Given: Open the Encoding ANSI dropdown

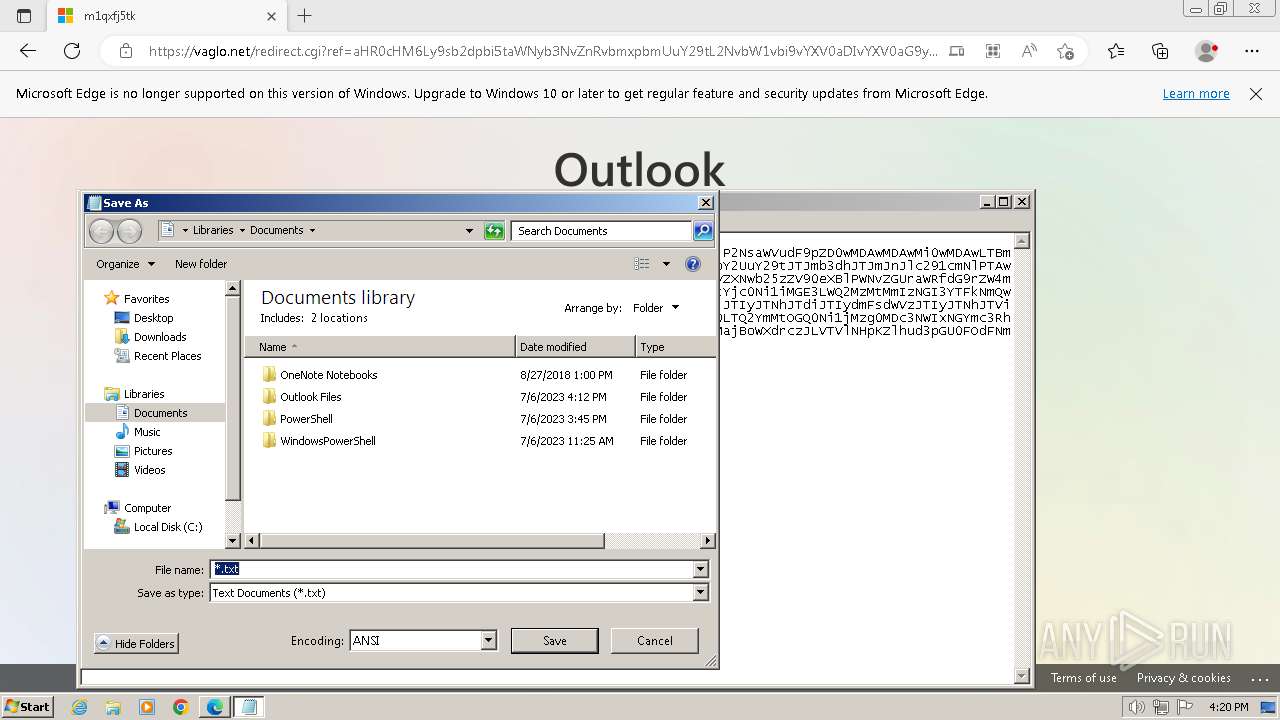Looking at the screenshot, I should [x=488, y=641].
